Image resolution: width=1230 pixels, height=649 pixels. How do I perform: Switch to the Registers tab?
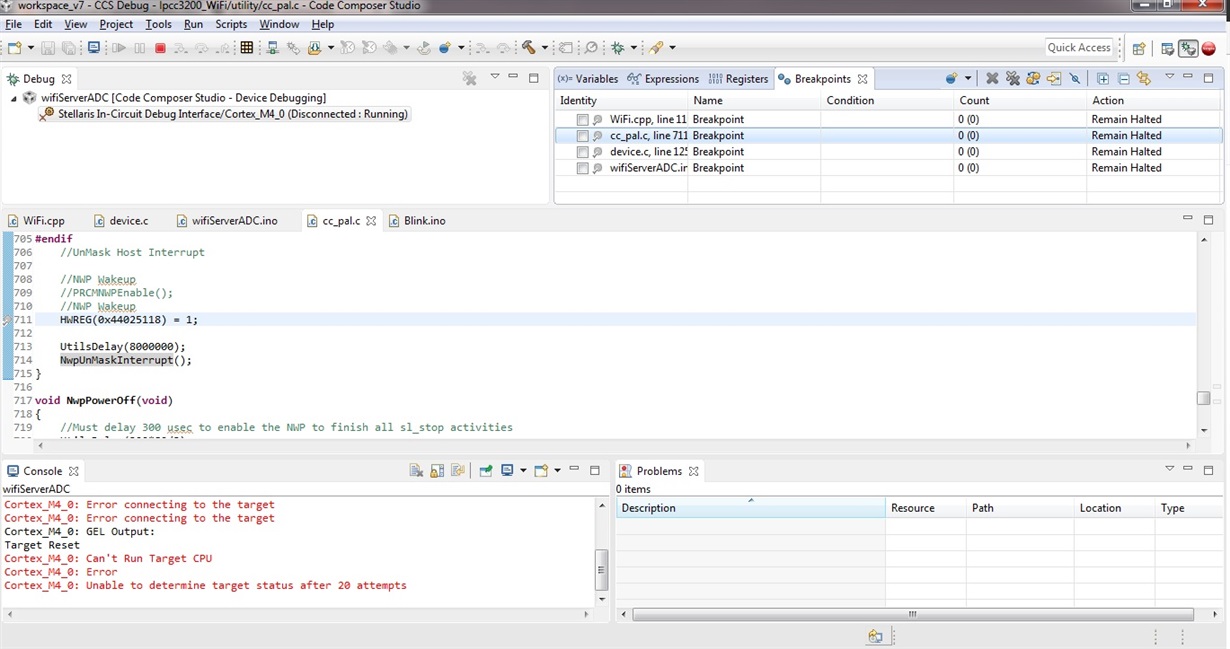click(739, 79)
